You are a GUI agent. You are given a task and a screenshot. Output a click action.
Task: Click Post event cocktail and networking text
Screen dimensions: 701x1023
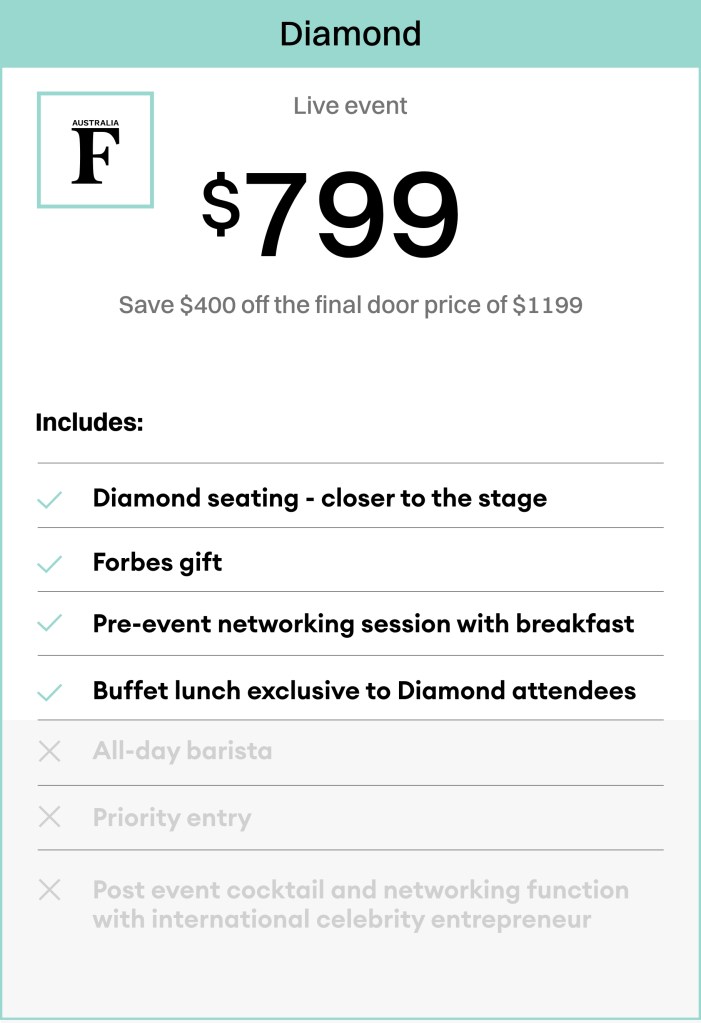click(x=361, y=904)
